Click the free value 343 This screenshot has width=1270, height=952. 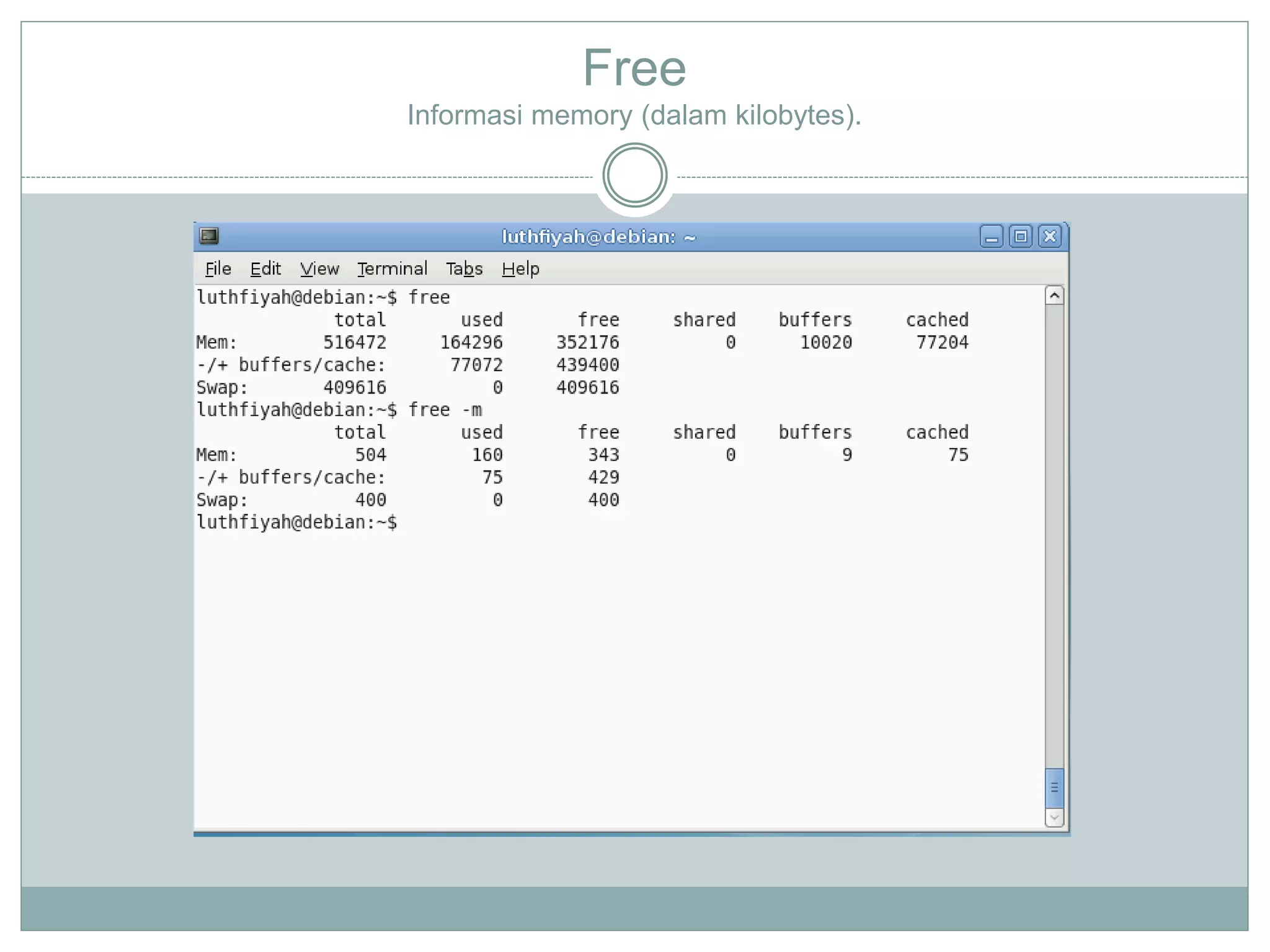pyautogui.click(x=604, y=455)
